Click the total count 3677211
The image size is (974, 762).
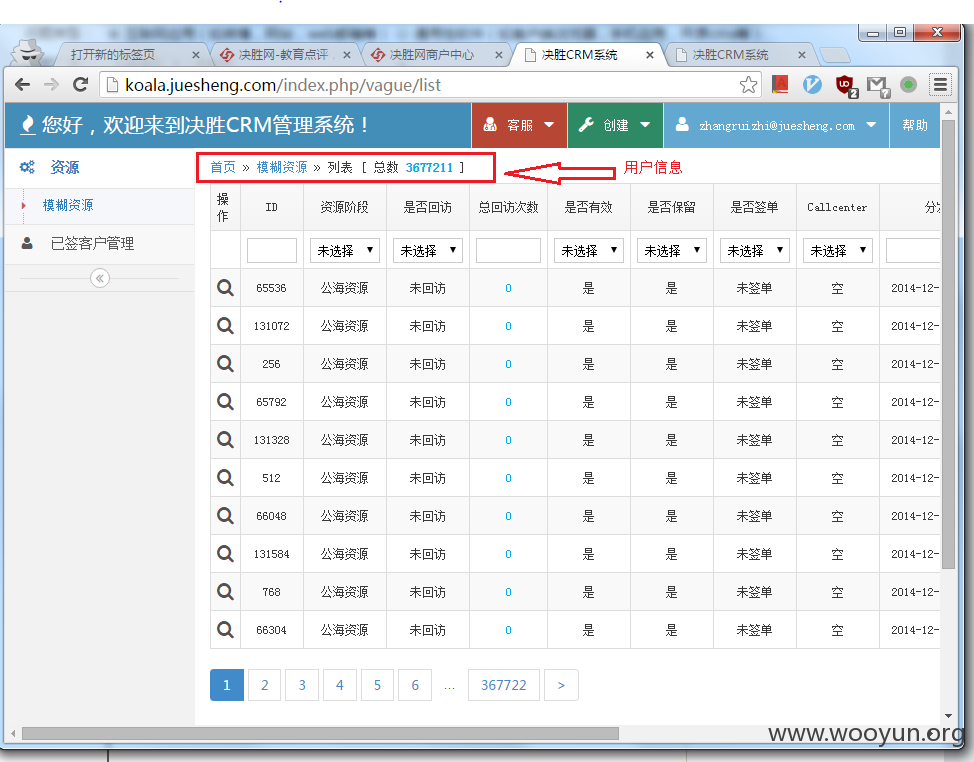tap(429, 168)
